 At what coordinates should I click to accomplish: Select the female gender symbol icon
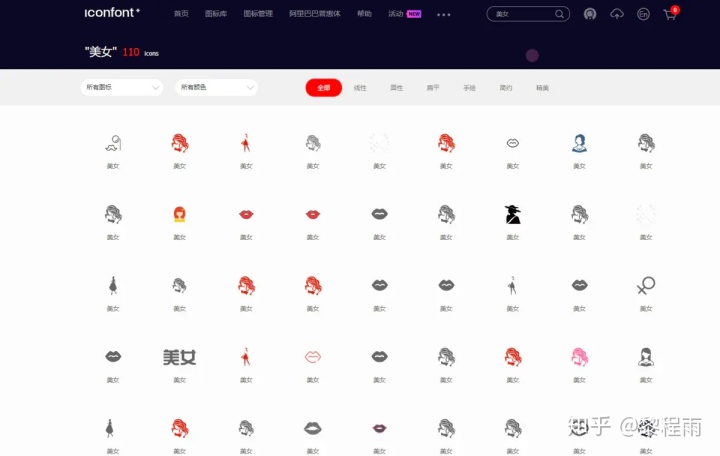646,285
